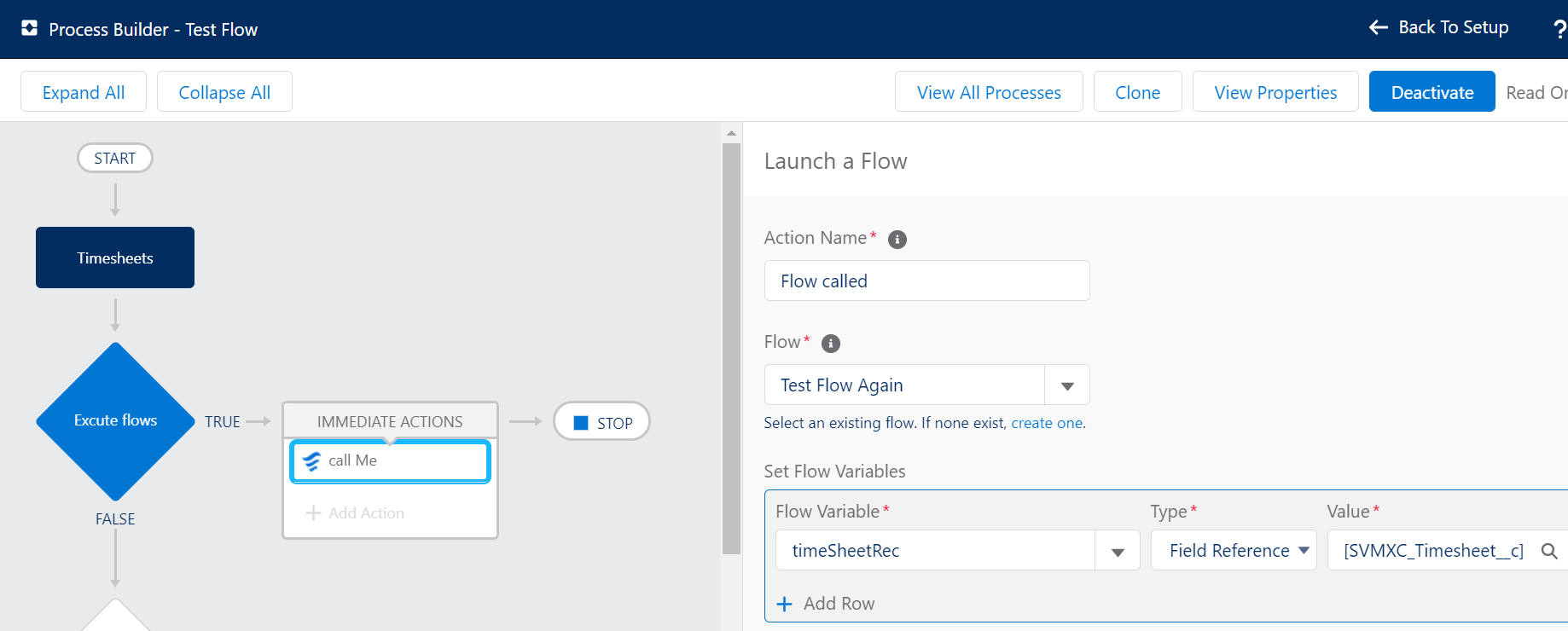Click the Flow field info icon
The width and height of the screenshot is (1568, 631).
tap(831, 344)
